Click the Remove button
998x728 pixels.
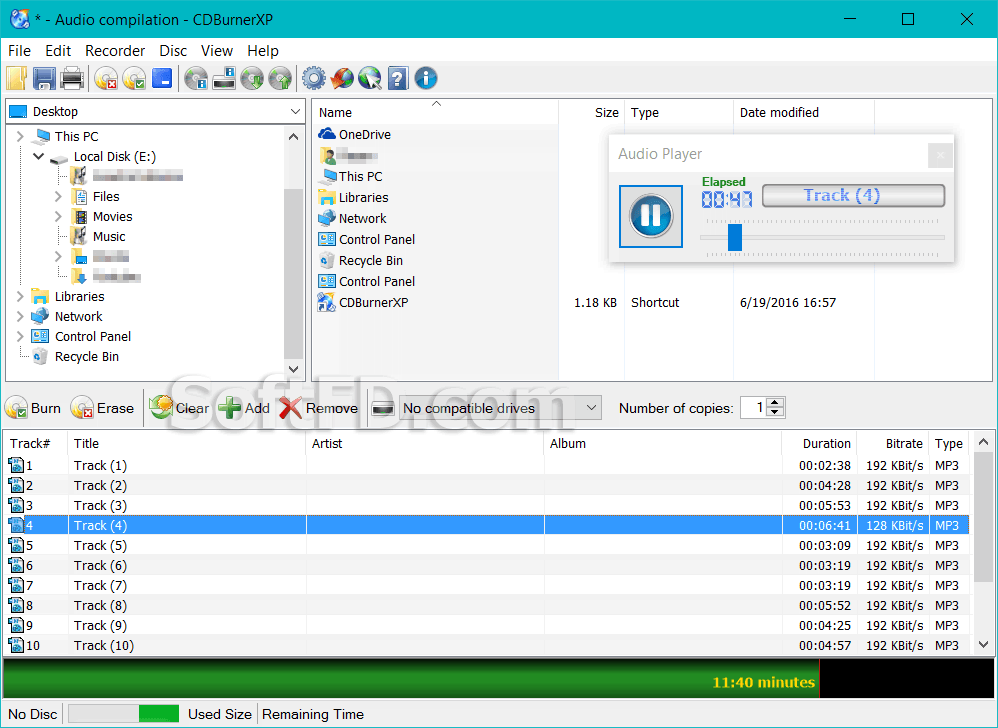(x=318, y=408)
